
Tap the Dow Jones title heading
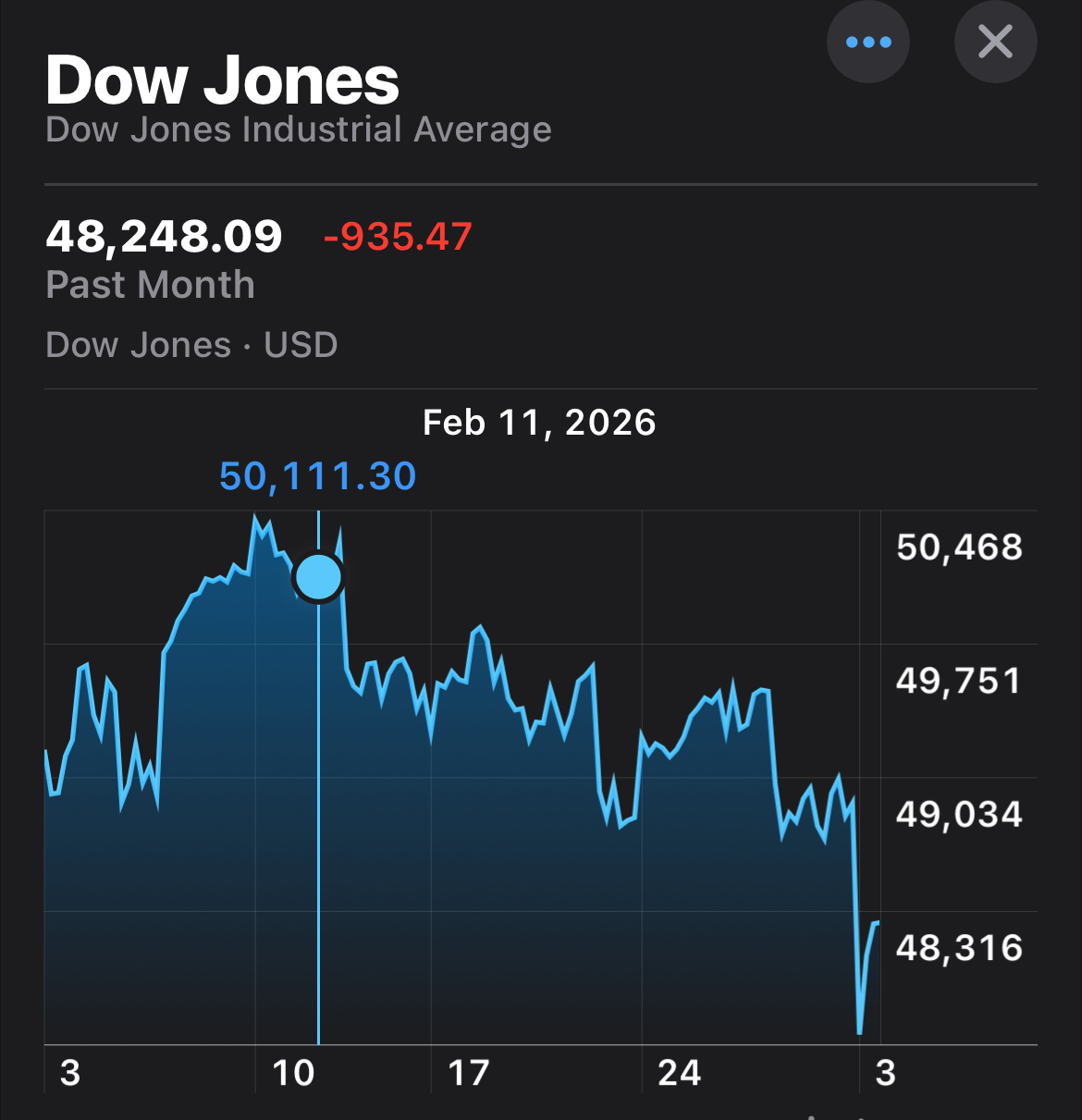pyautogui.click(x=222, y=80)
